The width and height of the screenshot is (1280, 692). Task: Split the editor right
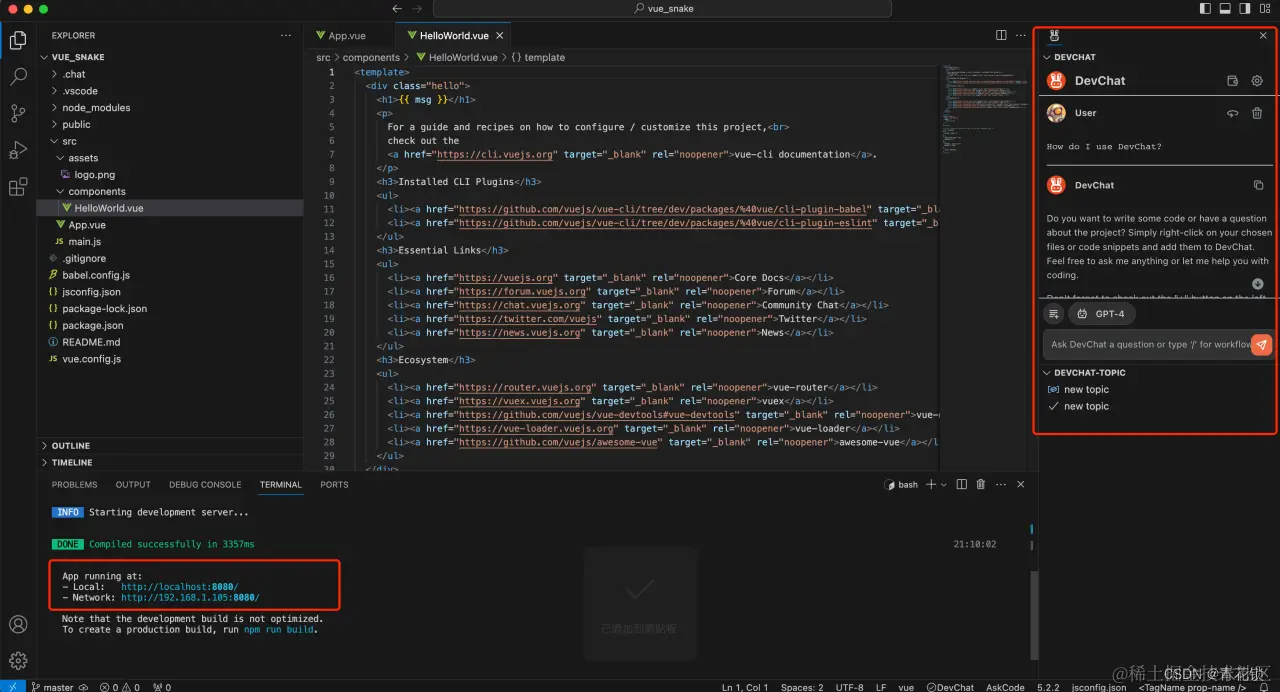coord(1001,35)
